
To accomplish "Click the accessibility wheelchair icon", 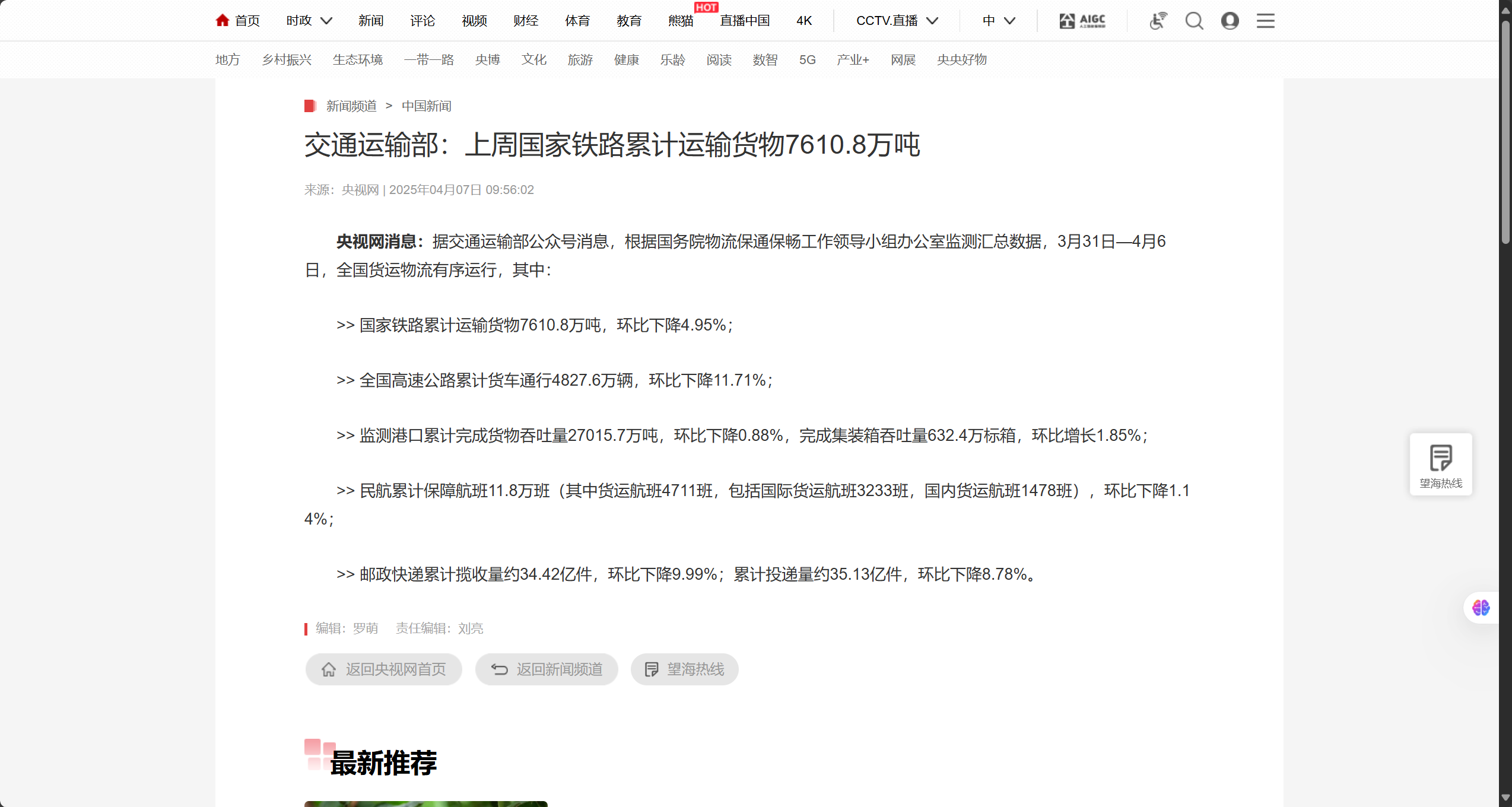I will [x=1158, y=21].
